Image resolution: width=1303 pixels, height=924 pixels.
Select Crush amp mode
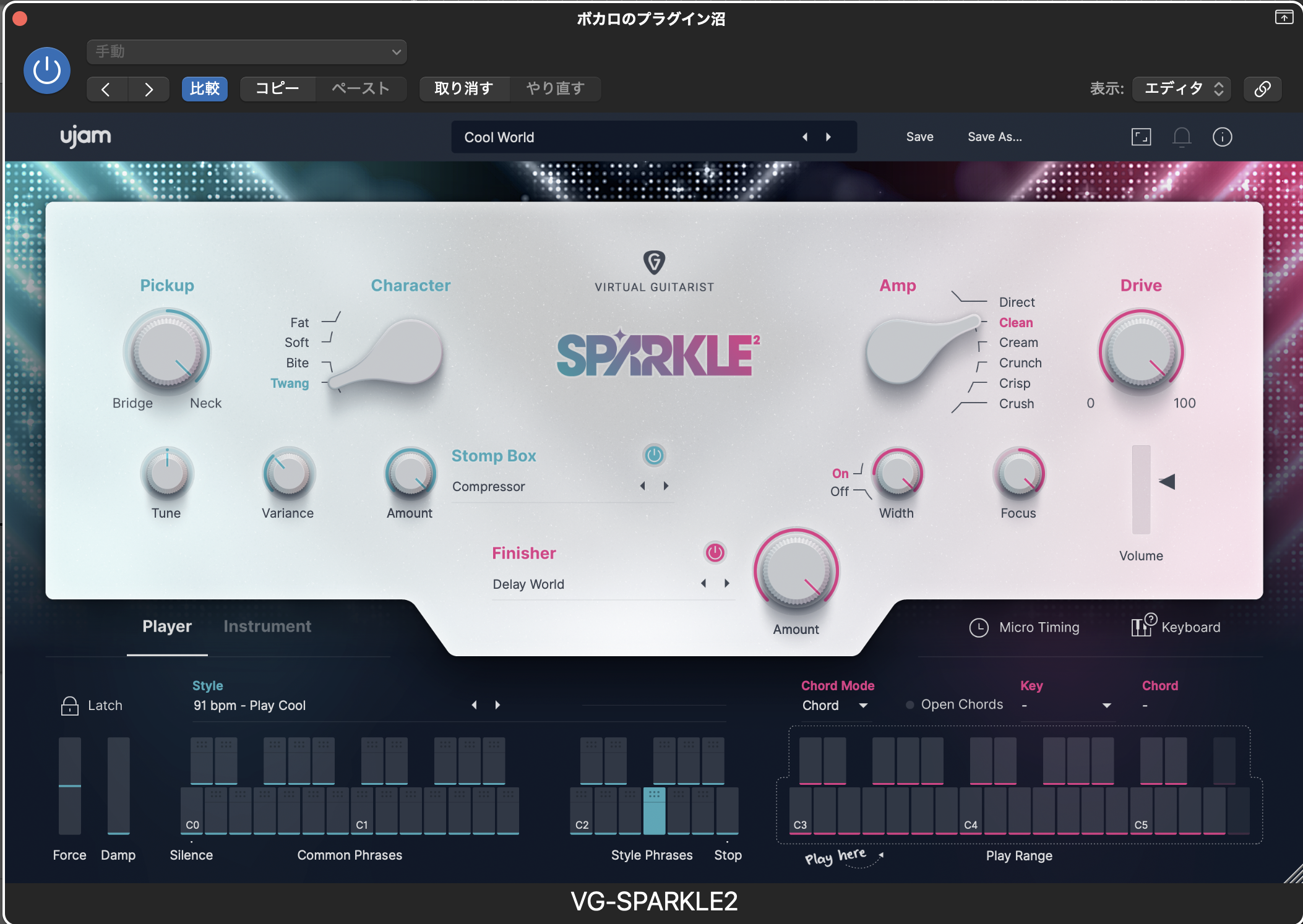tap(1016, 403)
